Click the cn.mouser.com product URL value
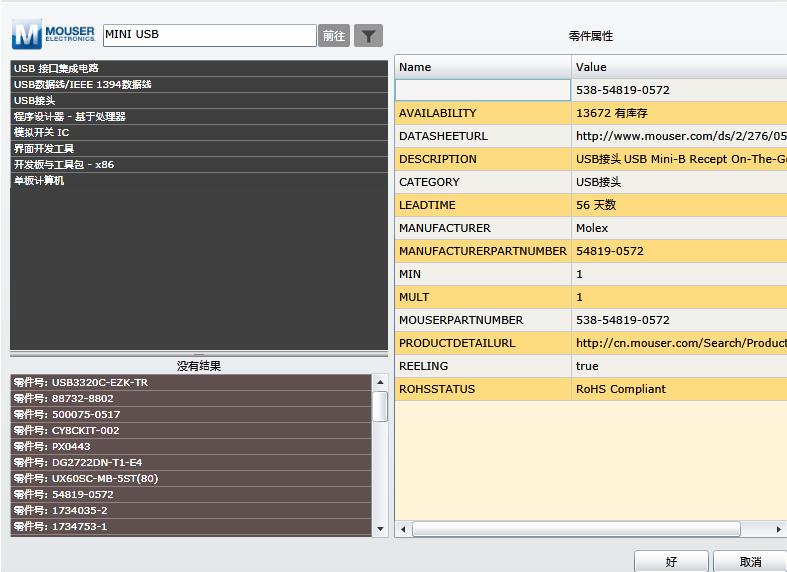Viewport: 787px width, 572px height. click(x=681, y=344)
